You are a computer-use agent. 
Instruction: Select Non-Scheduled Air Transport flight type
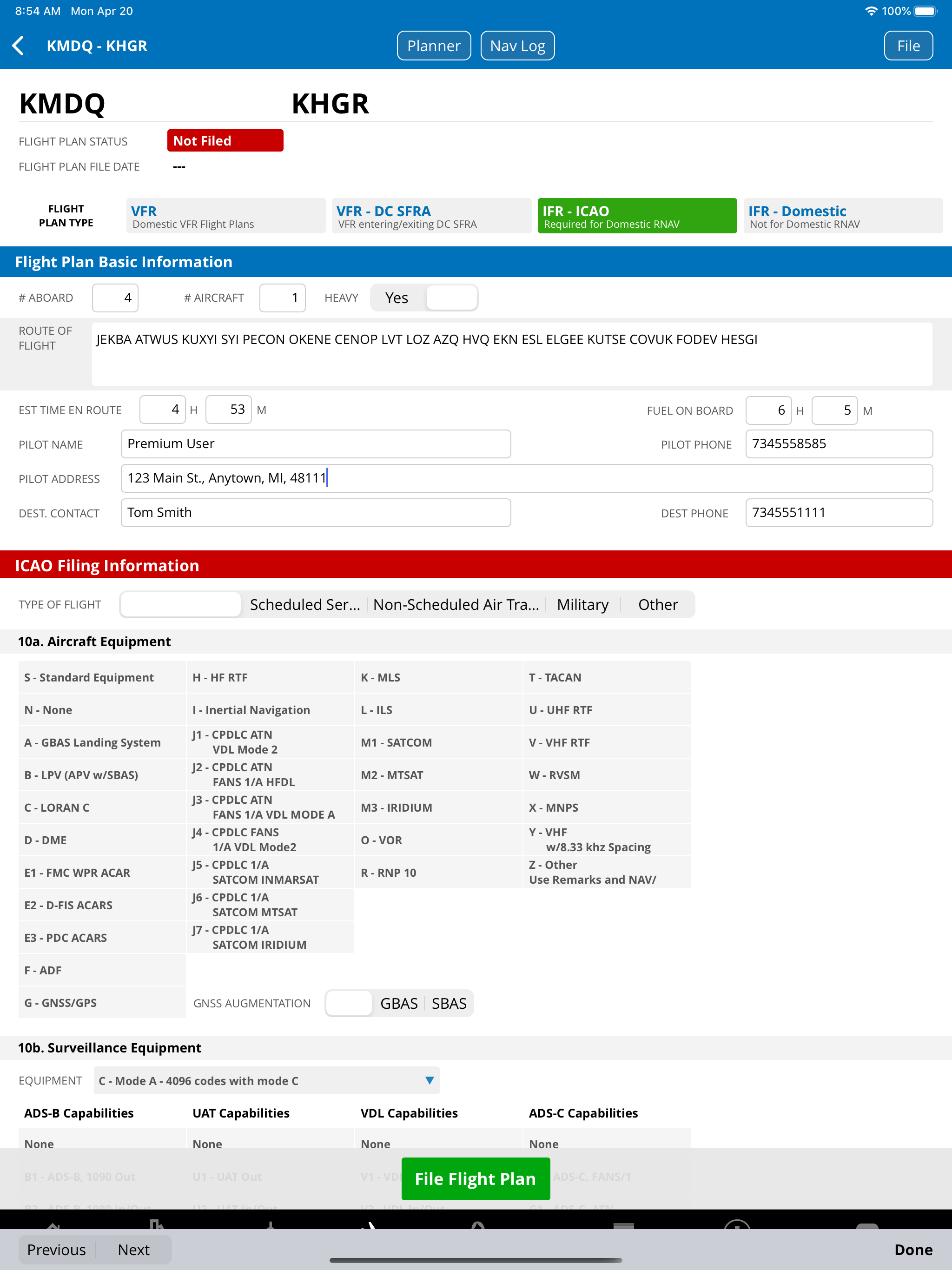point(456,605)
